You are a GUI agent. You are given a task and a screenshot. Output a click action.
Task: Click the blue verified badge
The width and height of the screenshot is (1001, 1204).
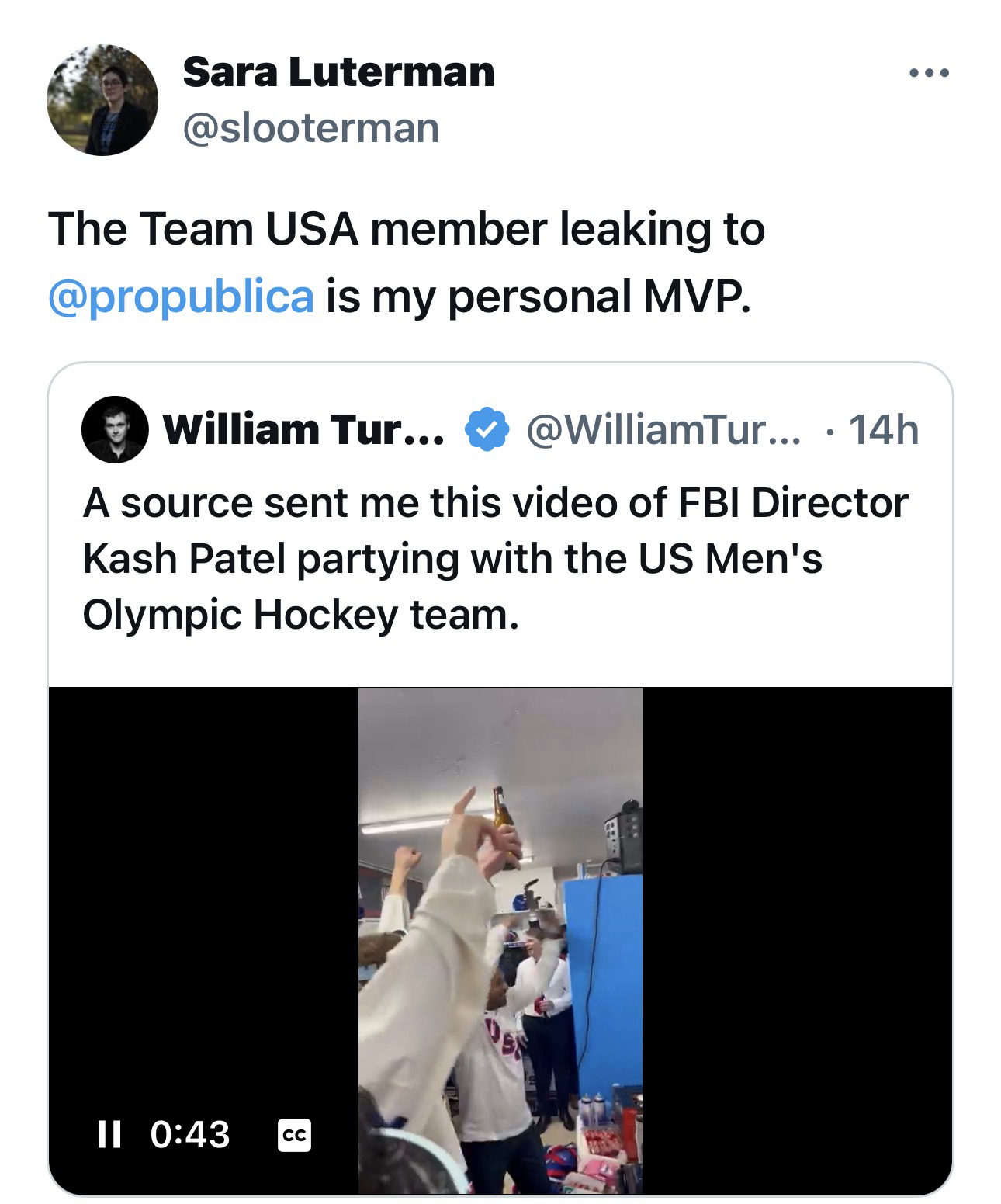487,429
